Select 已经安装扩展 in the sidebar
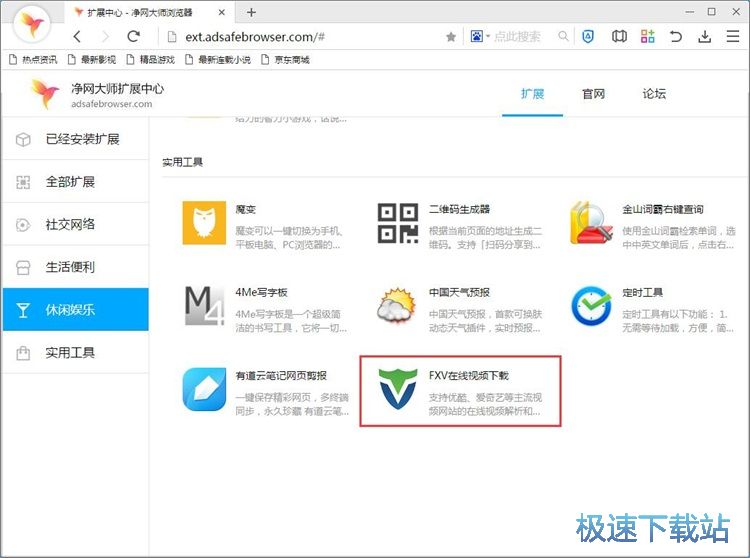Image resolution: width=750 pixels, height=558 pixels. [x=75, y=139]
